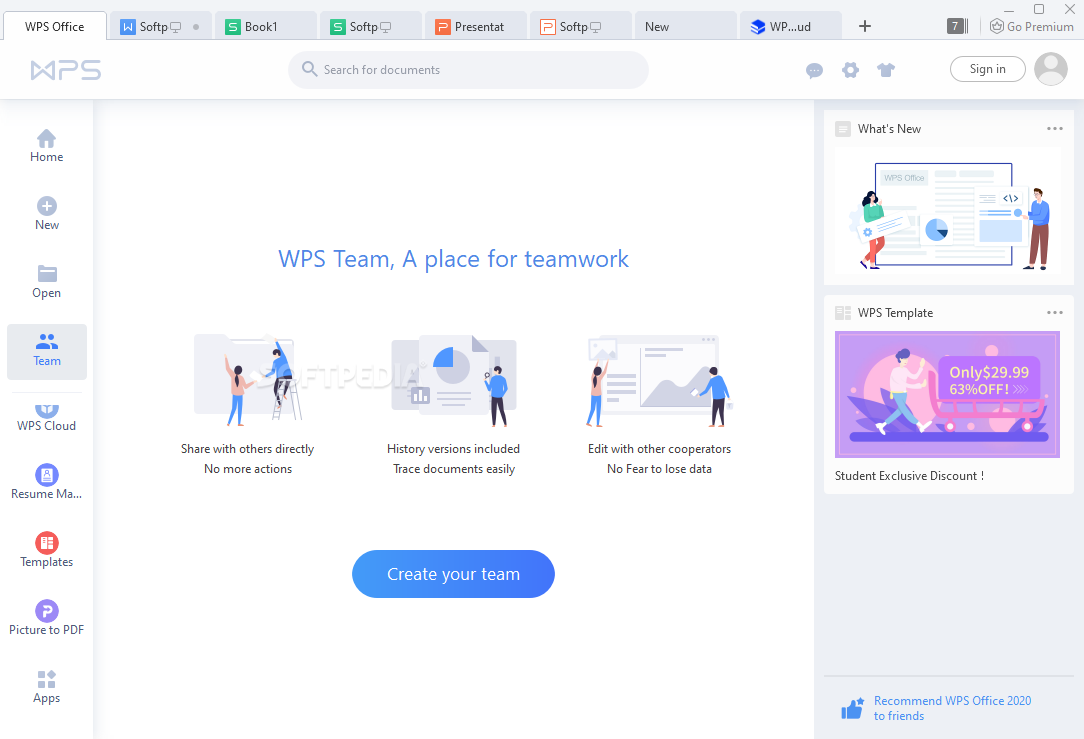1084x739 pixels.
Task: Click the Search for documents field
Action: coord(469,70)
